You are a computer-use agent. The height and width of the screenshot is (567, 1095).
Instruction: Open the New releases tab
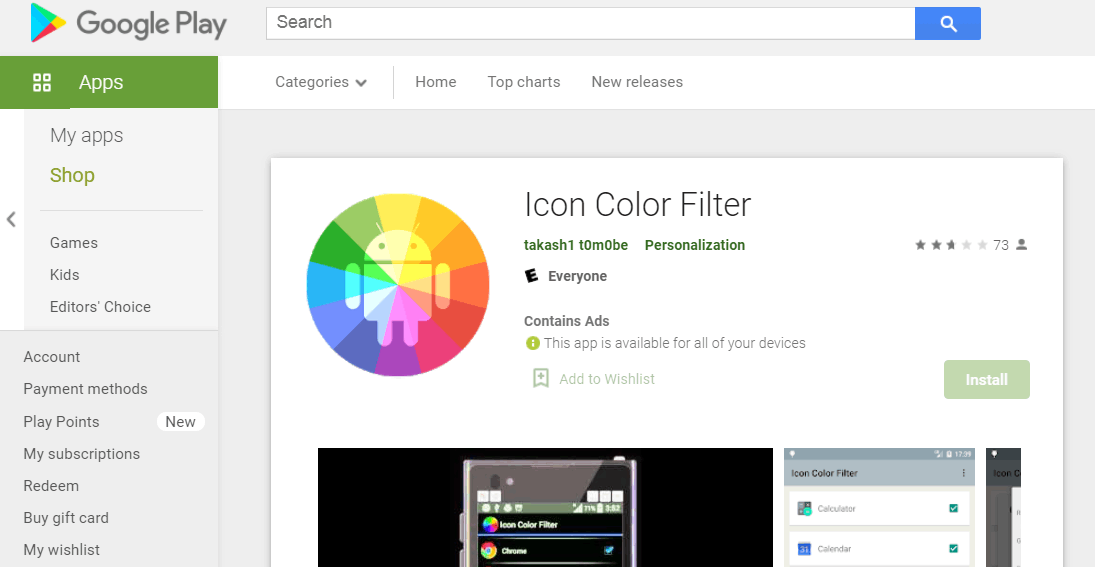(637, 82)
